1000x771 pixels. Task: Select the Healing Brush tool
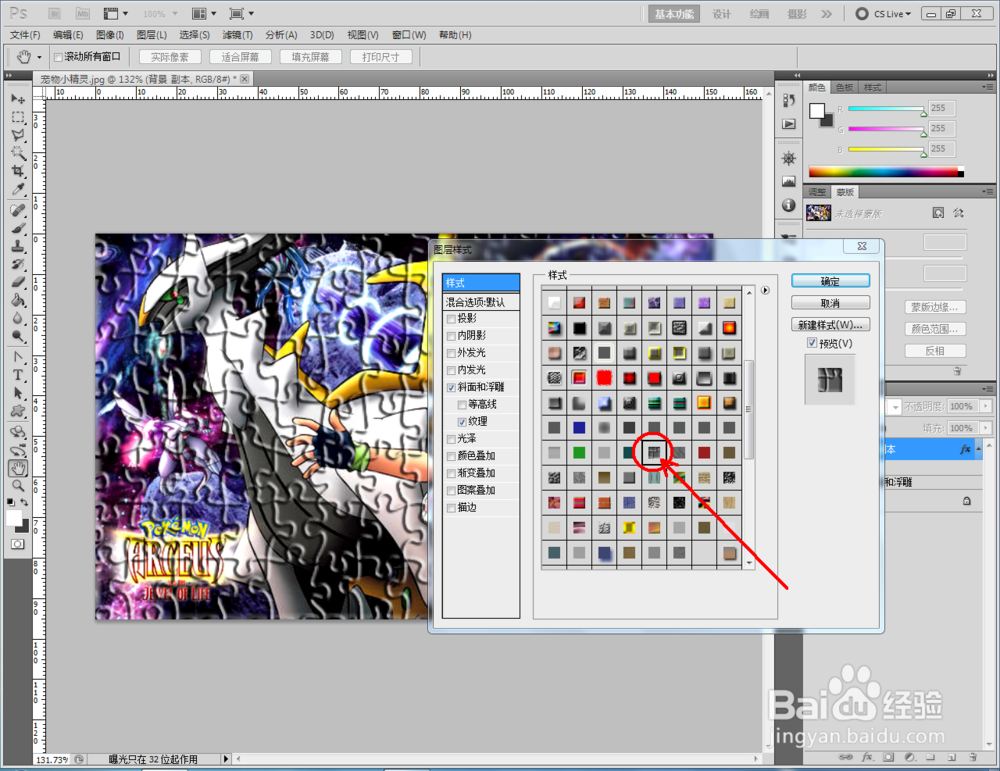[x=18, y=210]
